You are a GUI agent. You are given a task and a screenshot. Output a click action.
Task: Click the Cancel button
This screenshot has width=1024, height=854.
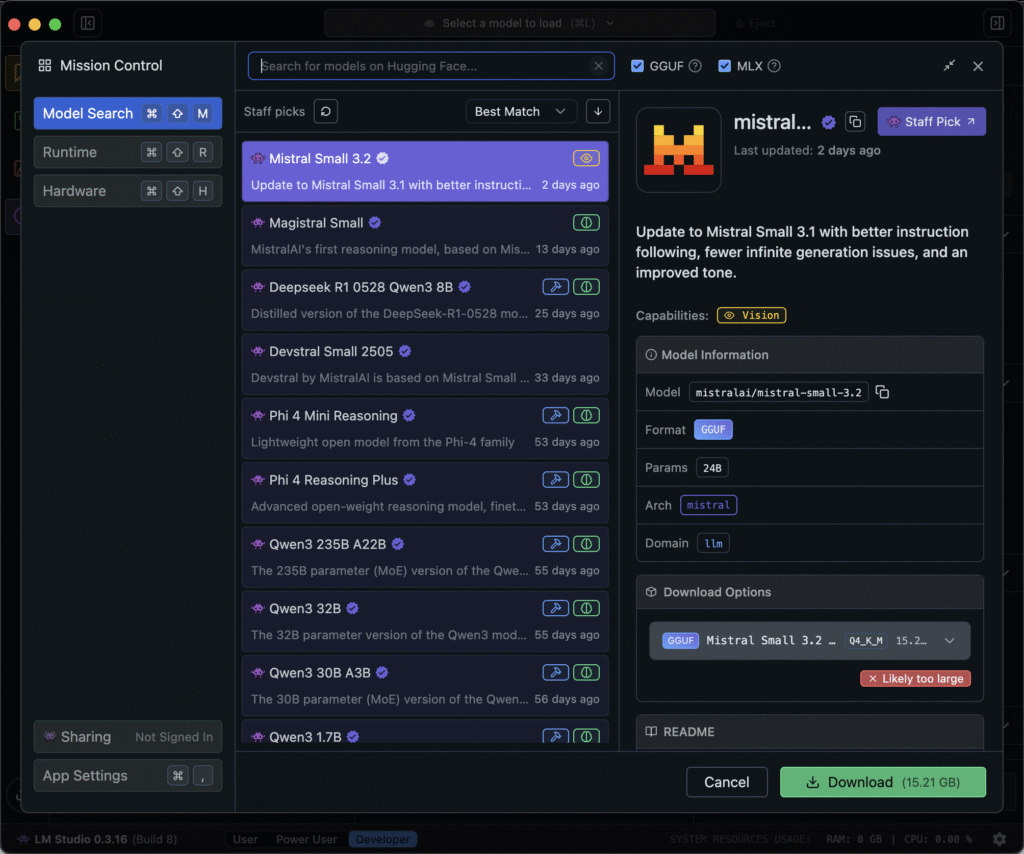point(727,782)
